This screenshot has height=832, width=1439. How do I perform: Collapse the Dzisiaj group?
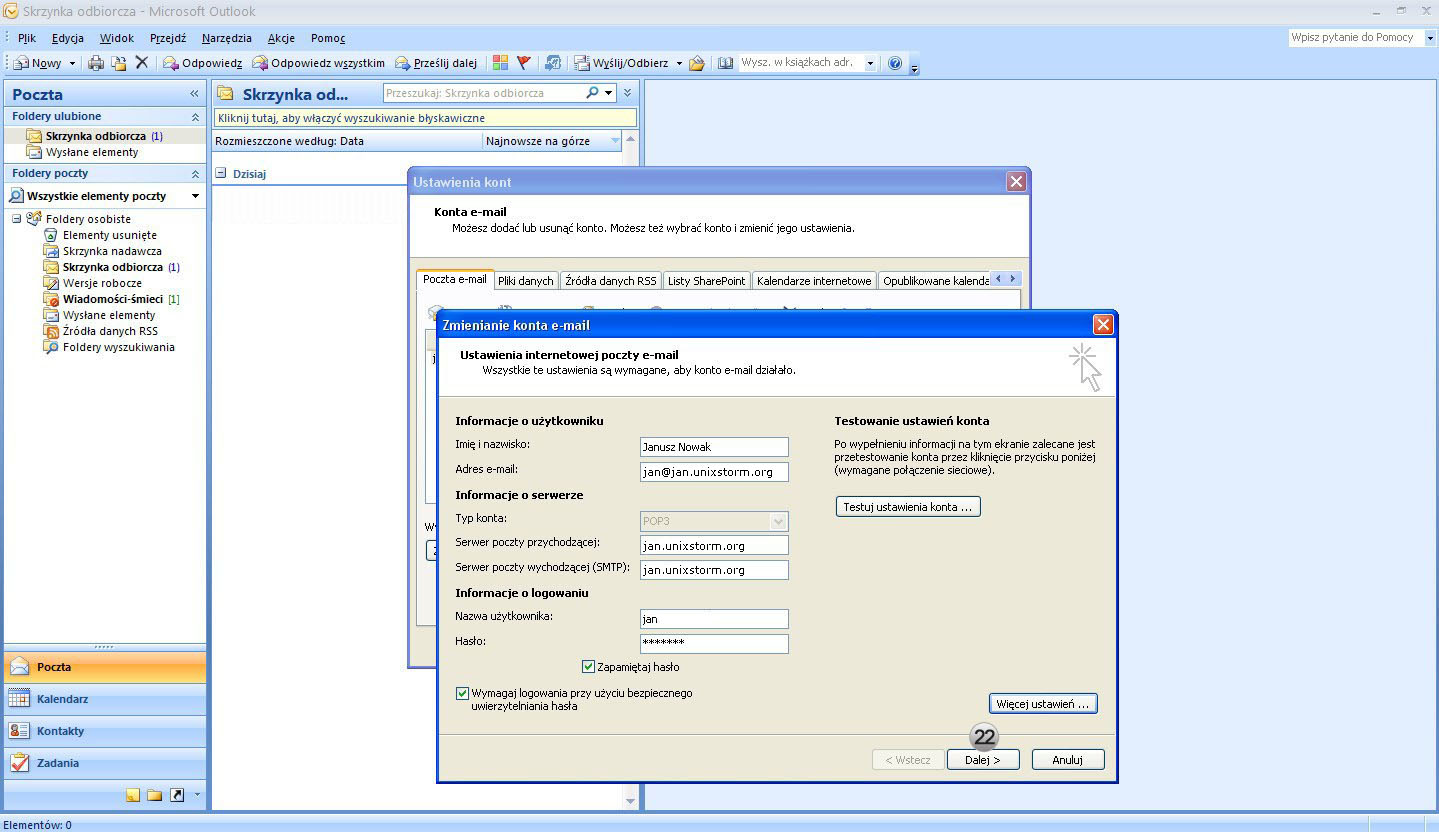coord(221,173)
